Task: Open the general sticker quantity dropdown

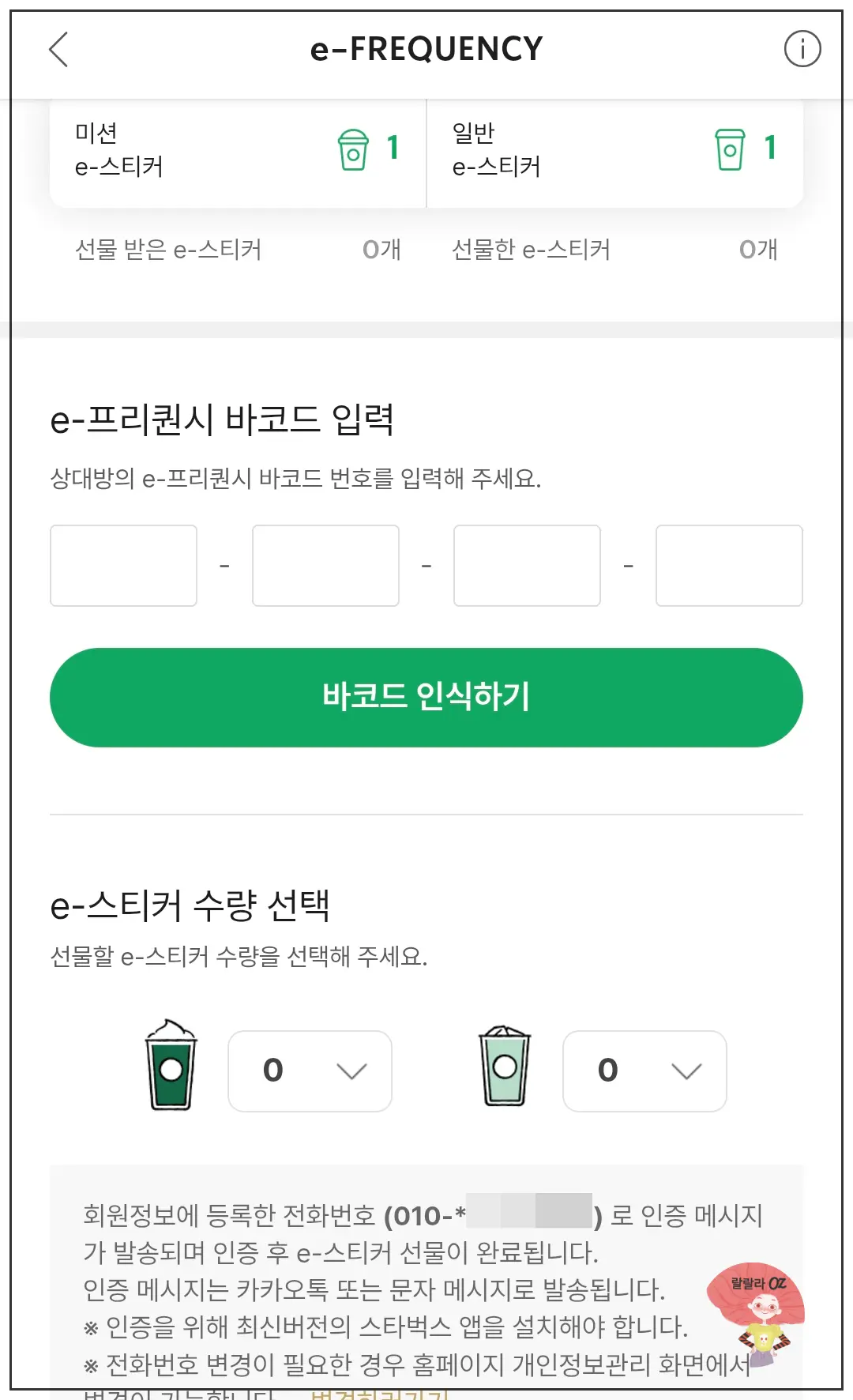Action: (x=644, y=1071)
